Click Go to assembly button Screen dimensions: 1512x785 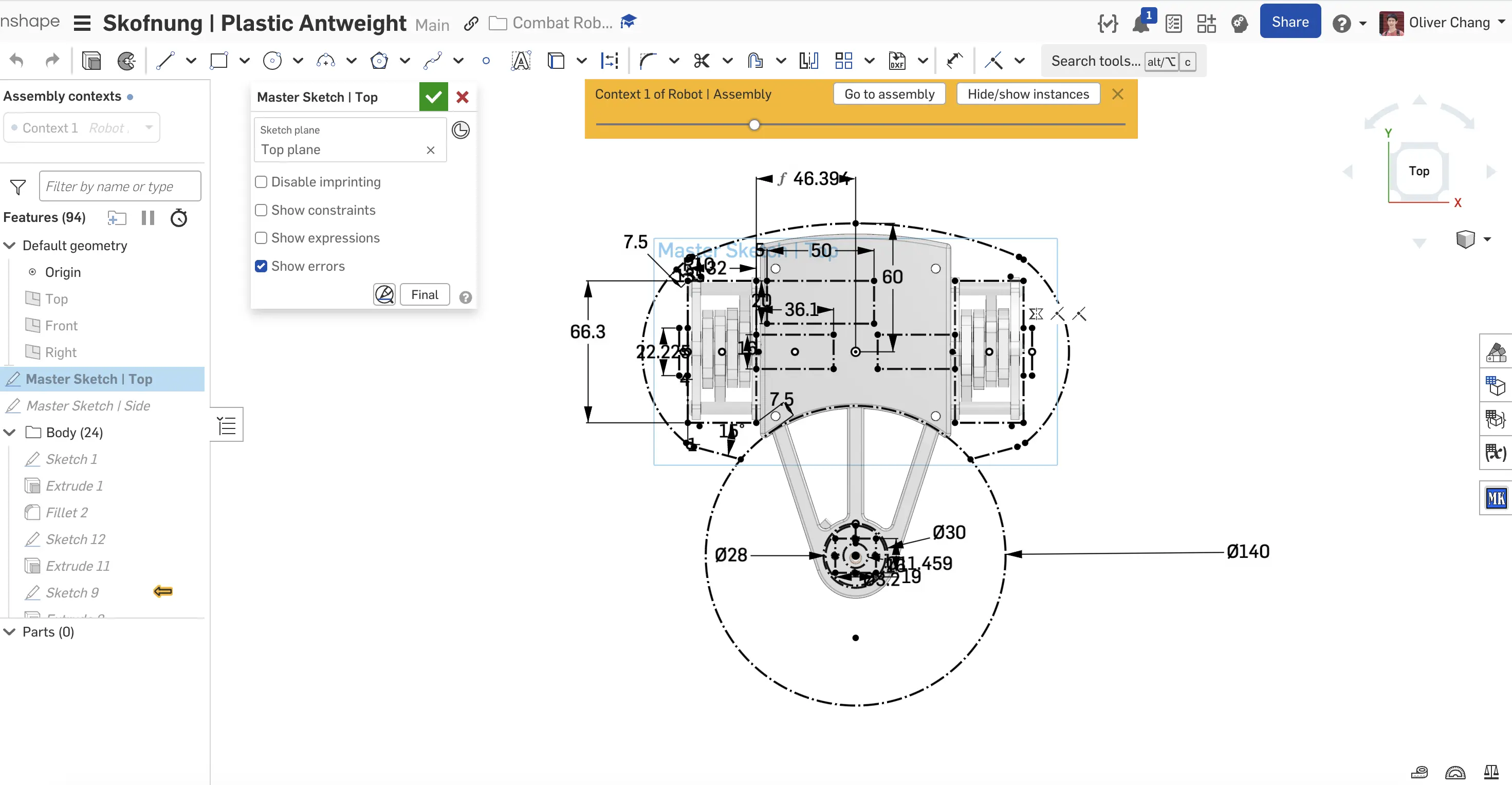889,94
